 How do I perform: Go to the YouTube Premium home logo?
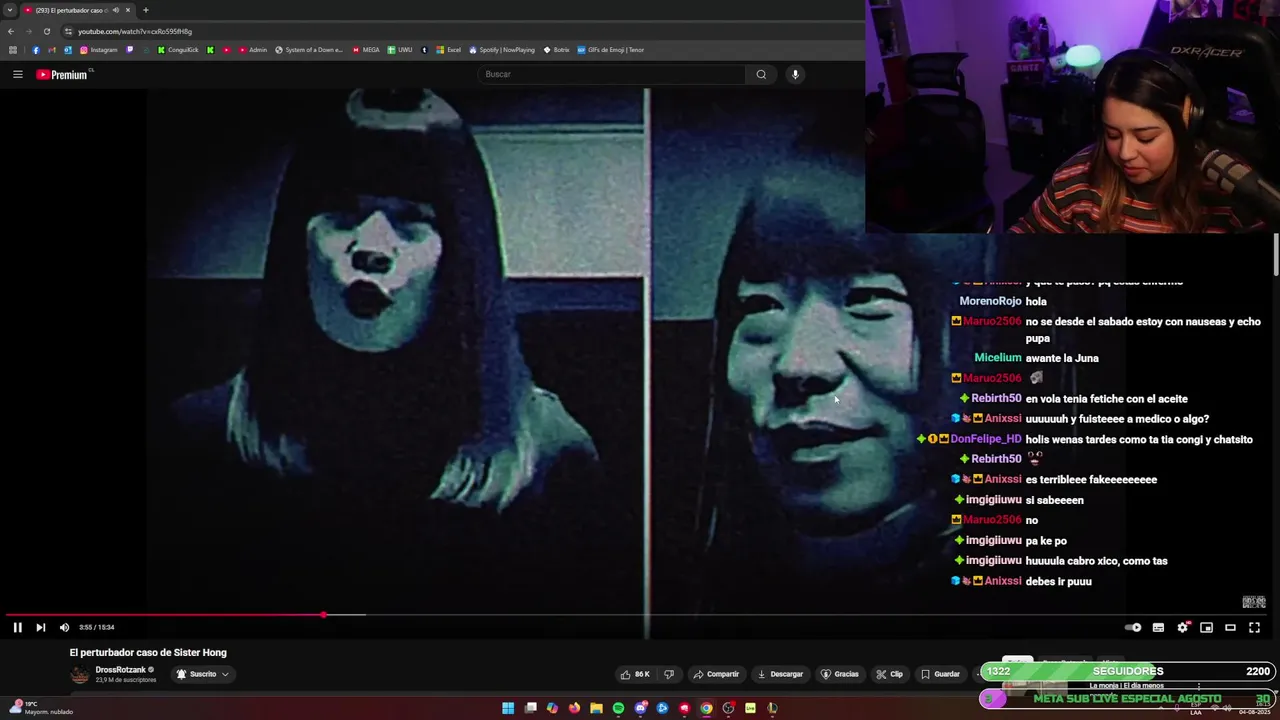(x=64, y=74)
